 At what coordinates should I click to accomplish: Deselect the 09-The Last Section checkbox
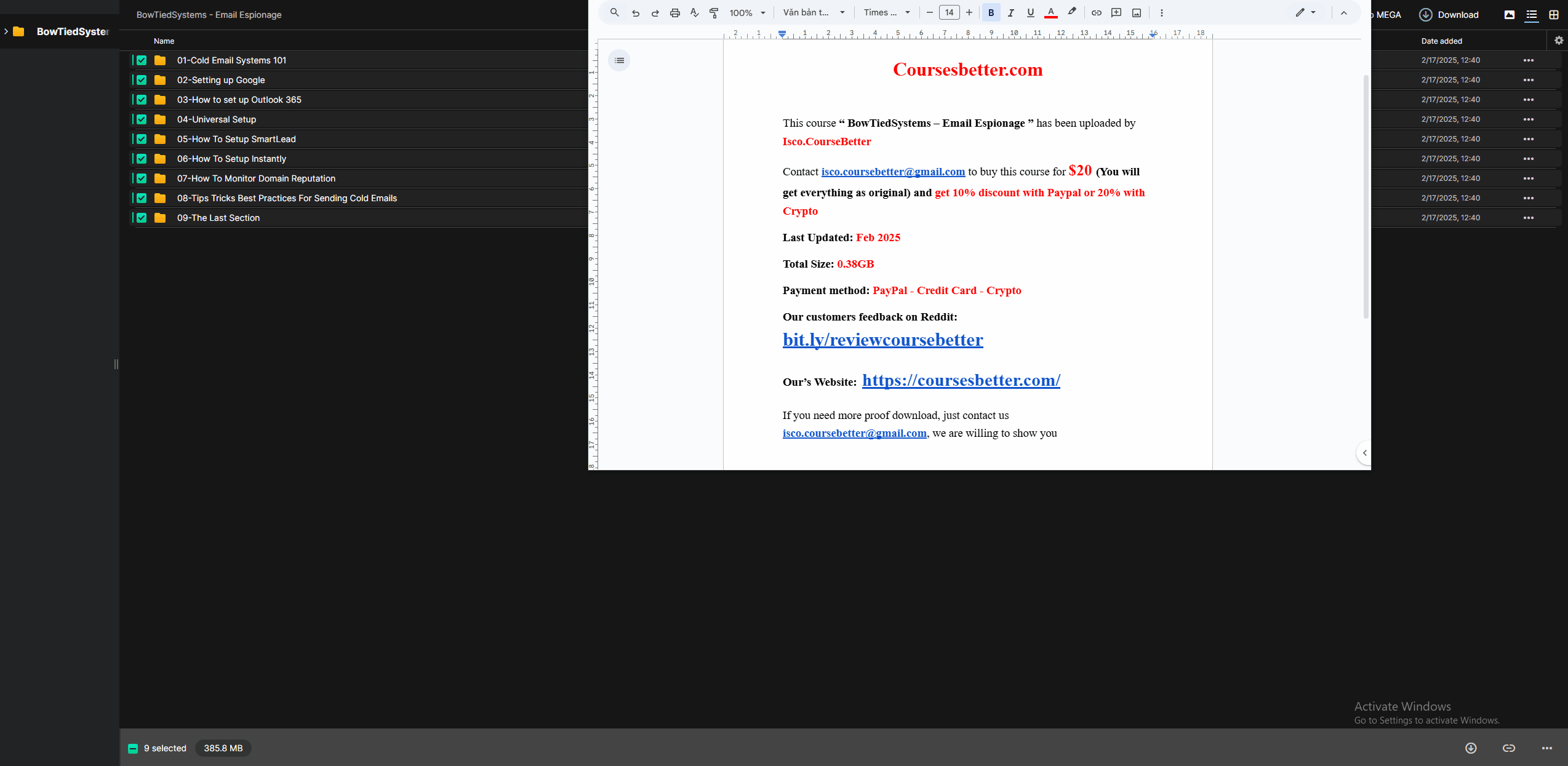142,218
